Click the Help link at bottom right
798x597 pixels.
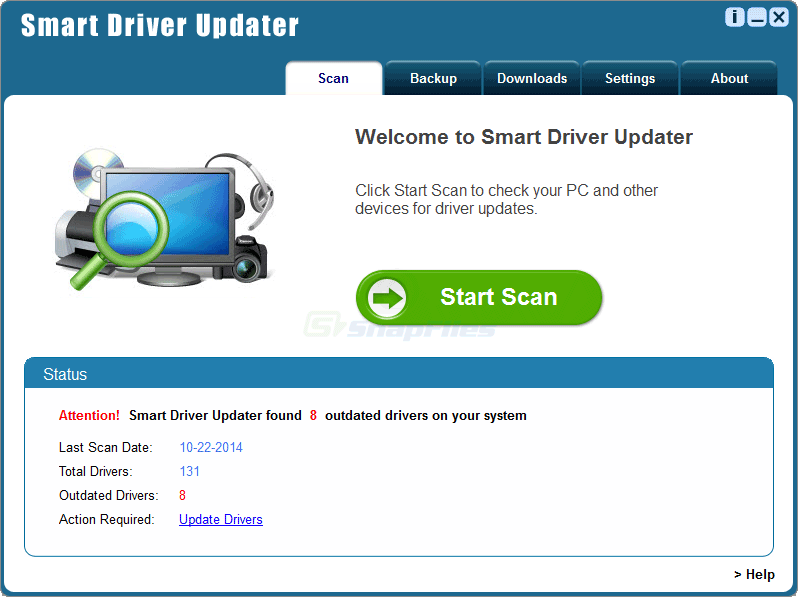(x=754, y=574)
